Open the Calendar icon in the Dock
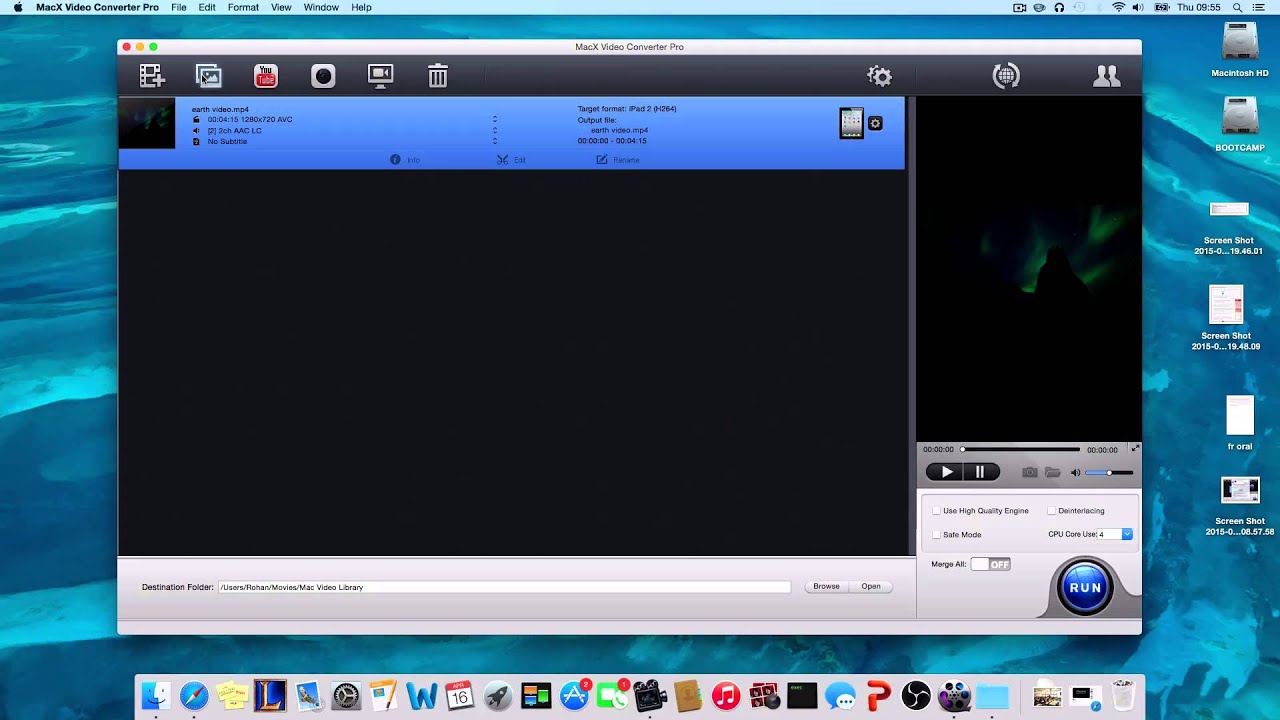This screenshot has width=1280, height=720. (460, 695)
